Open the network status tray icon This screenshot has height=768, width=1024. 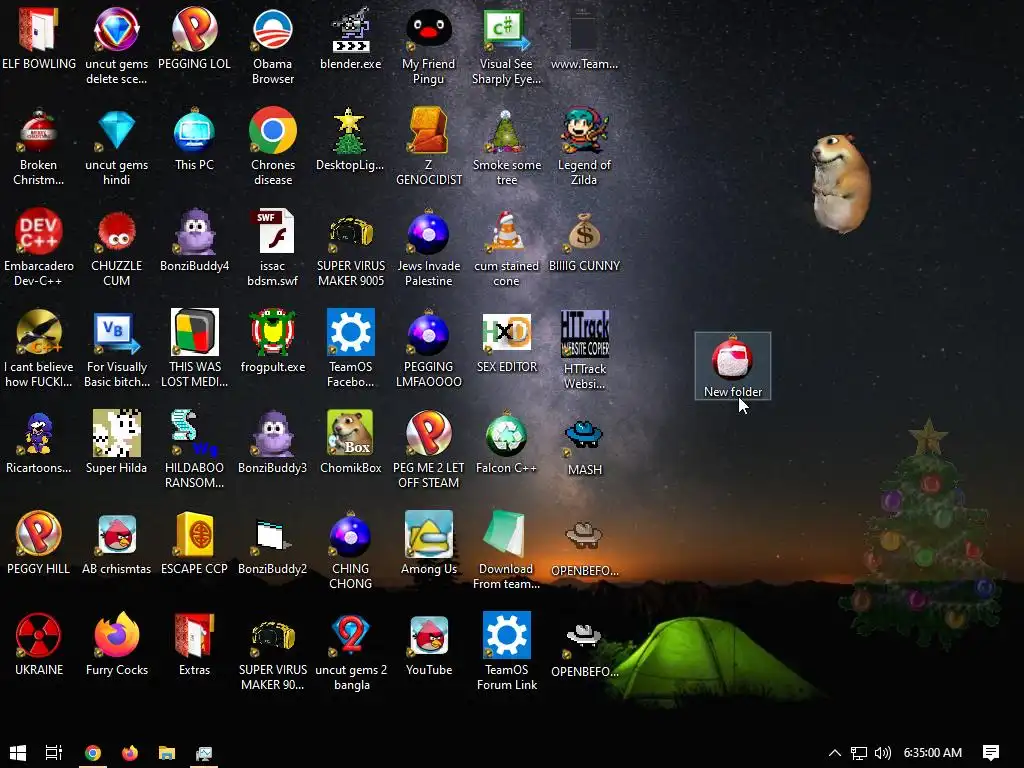859,752
